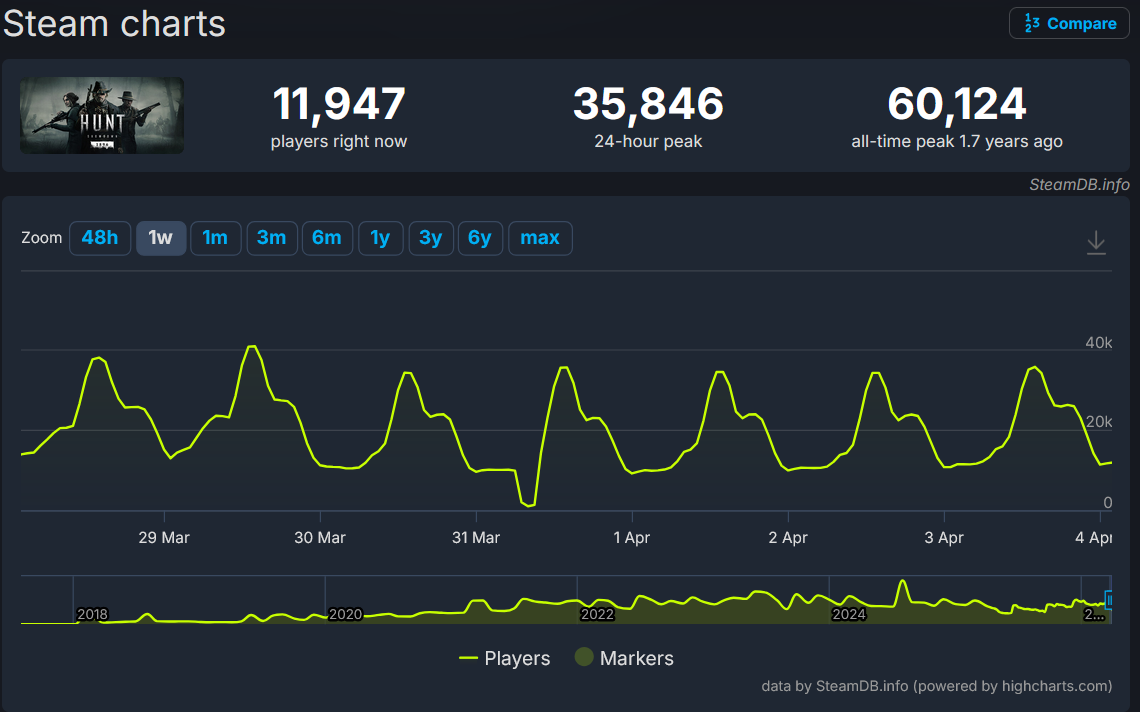
Task: Click the player-count dip on 31 Mar
Action: [x=529, y=505]
